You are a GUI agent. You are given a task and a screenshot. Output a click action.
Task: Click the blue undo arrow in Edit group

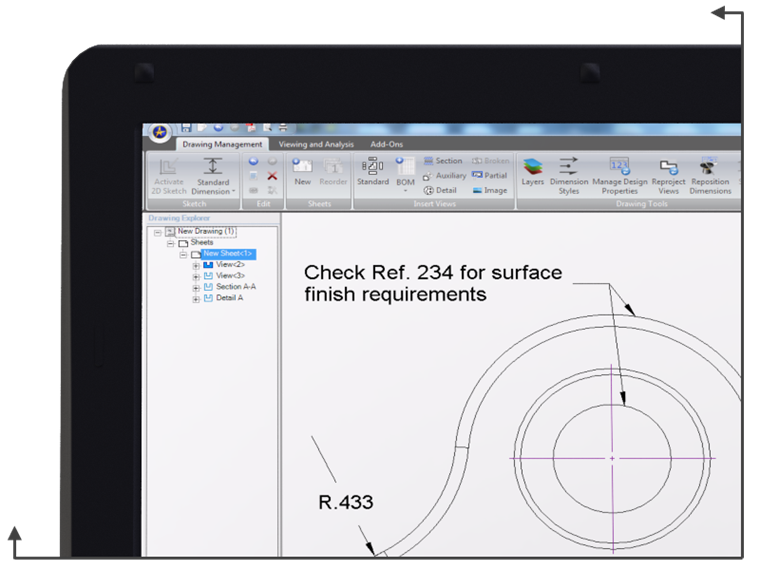[253, 161]
